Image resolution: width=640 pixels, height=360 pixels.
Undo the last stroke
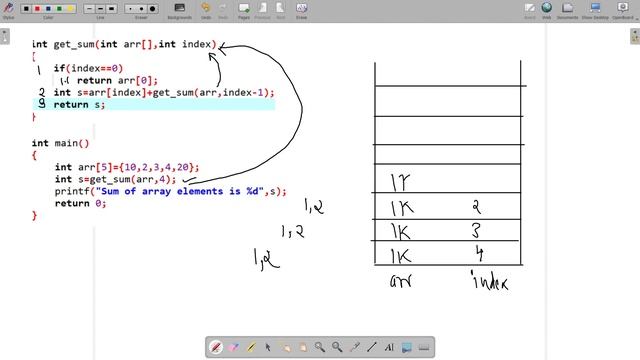tap(206, 10)
